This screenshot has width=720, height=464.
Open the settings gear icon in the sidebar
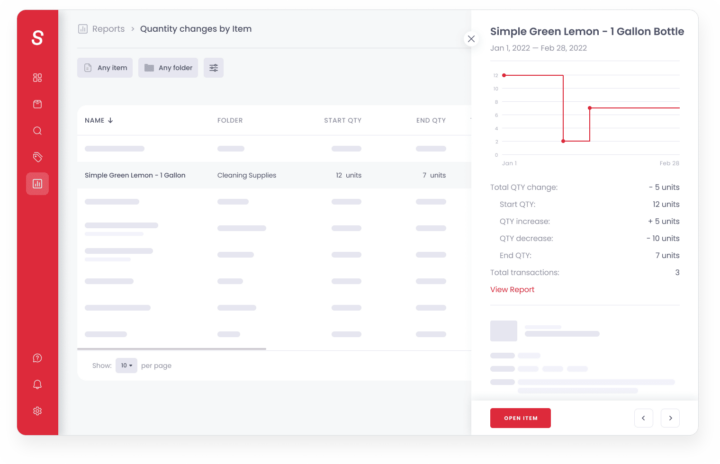pos(37,410)
